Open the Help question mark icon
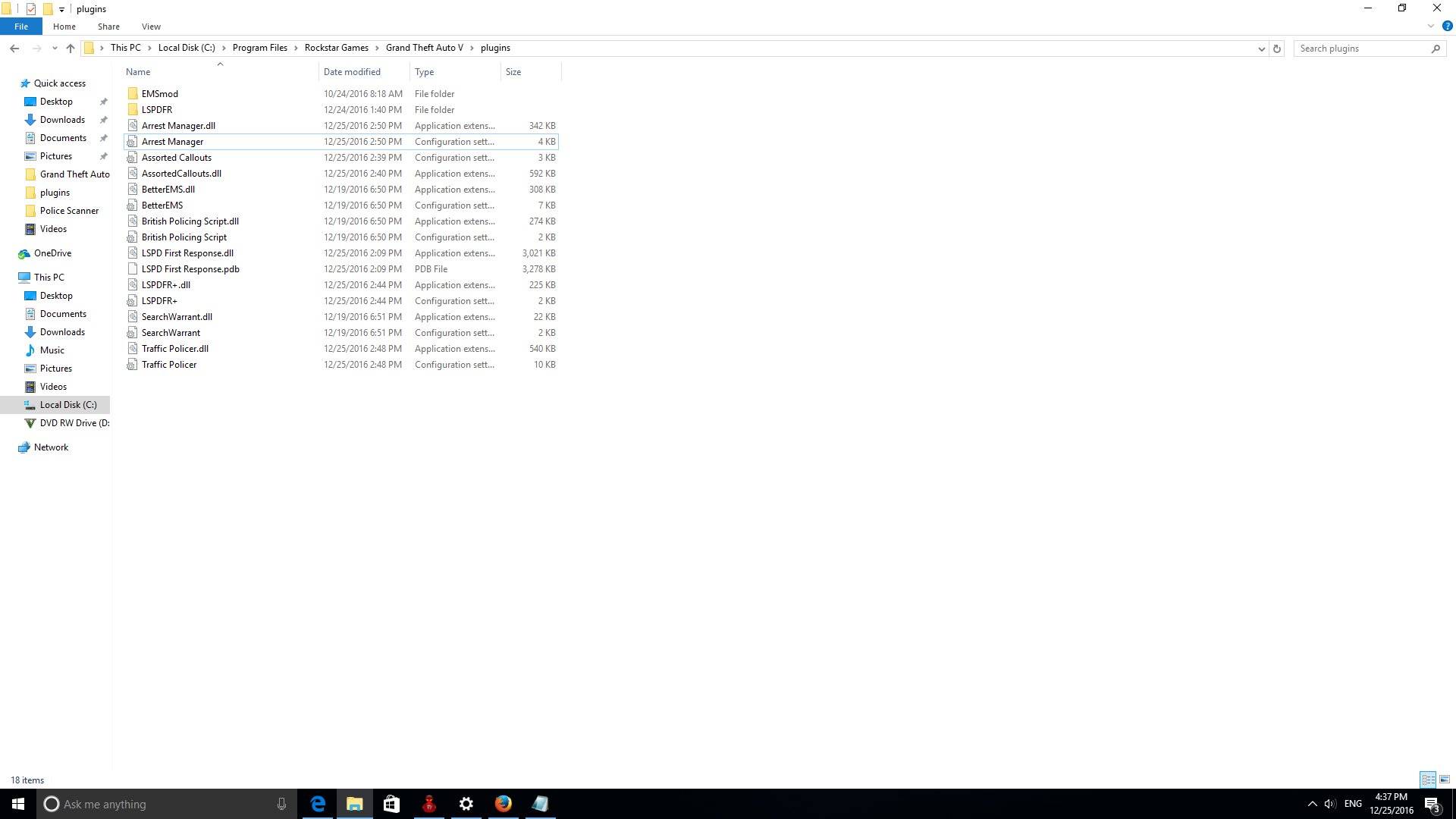The image size is (1456, 819). tap(1447, 26)
